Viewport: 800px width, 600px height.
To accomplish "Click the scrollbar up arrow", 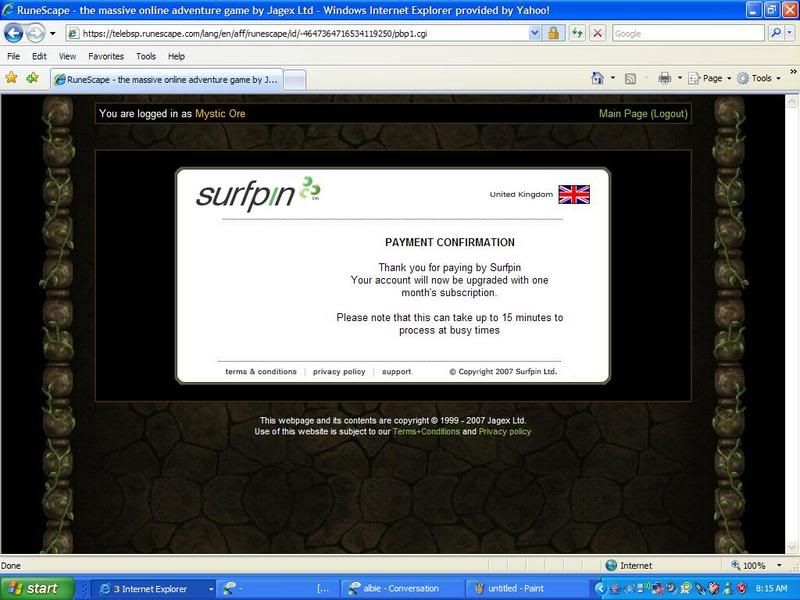I will [x=791, y=101].
